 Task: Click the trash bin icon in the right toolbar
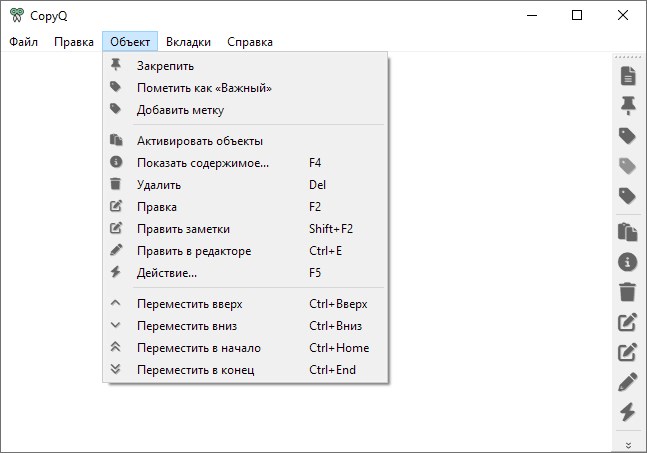point(628,292)
